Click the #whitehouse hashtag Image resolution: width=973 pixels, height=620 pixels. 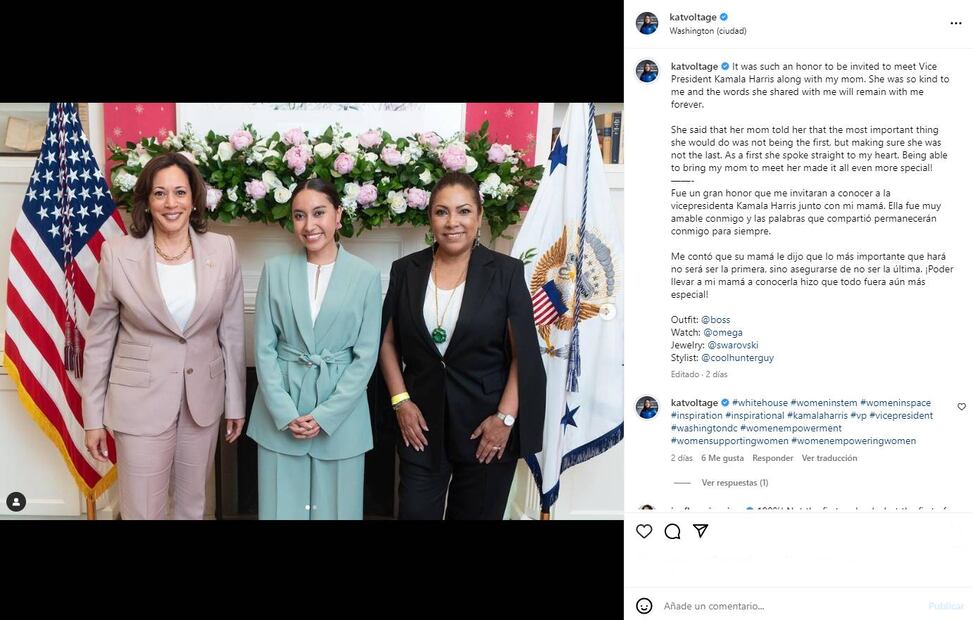[x=760, y=403]
